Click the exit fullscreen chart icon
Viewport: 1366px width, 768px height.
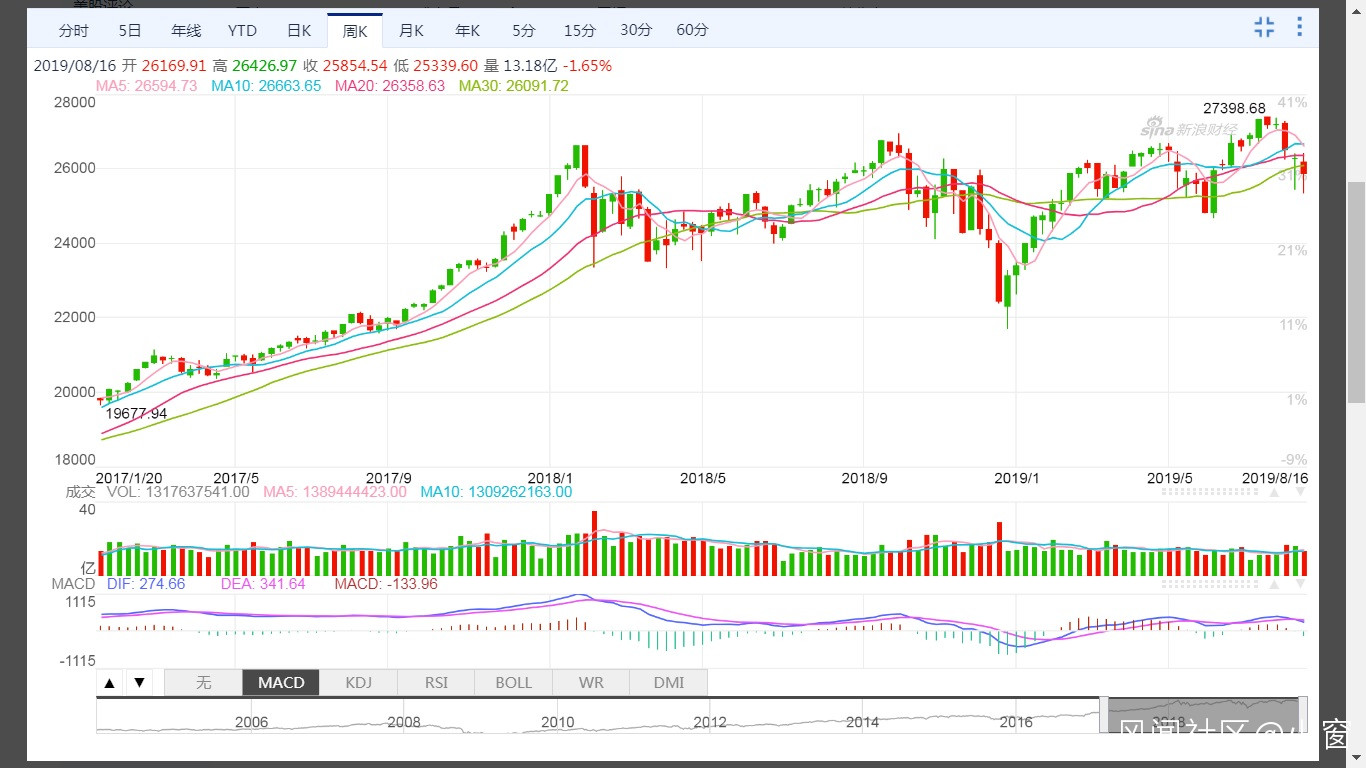pos(1264,27)
